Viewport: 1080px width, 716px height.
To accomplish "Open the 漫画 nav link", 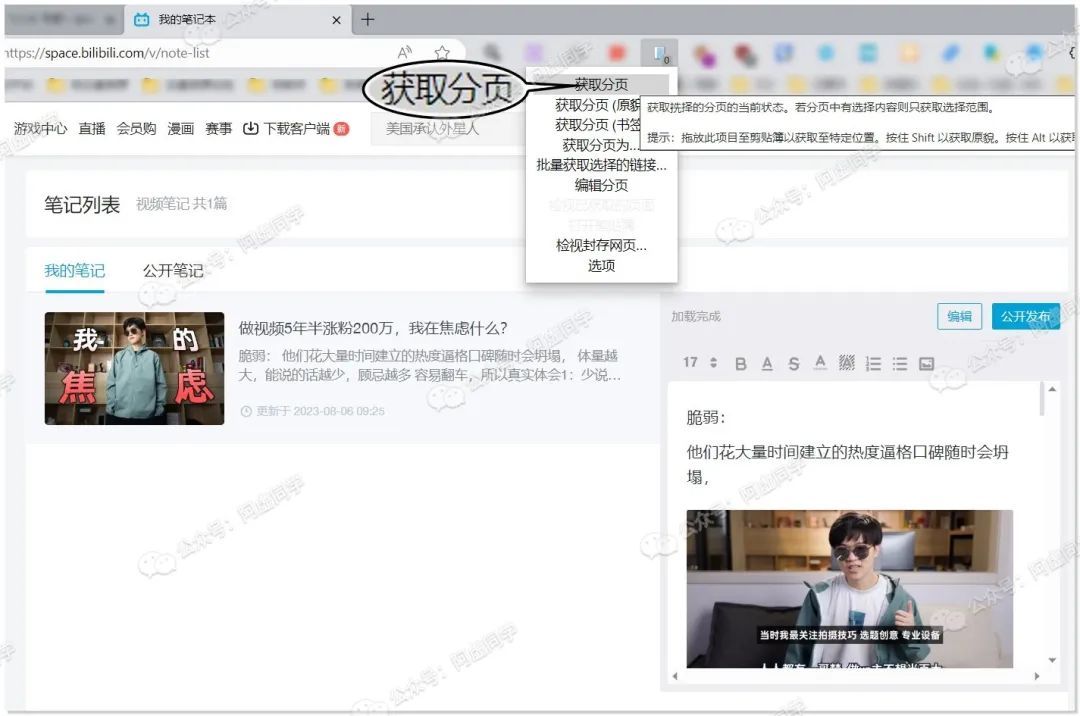I will coord(180,128).
